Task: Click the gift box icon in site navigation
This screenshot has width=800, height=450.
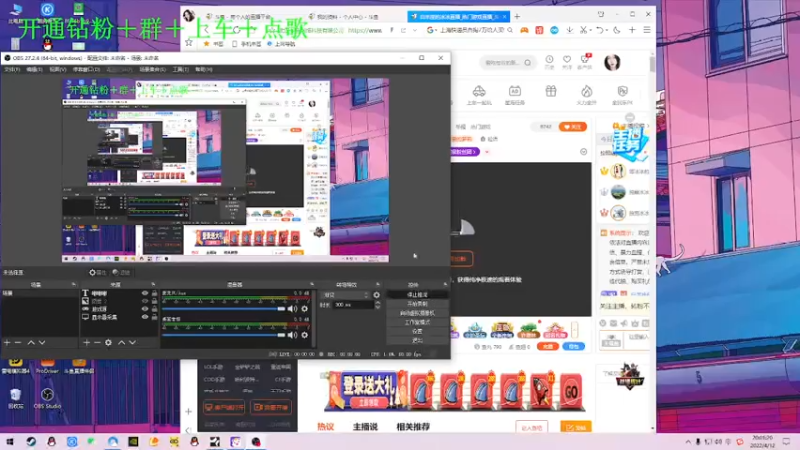Action: (551, 92)
